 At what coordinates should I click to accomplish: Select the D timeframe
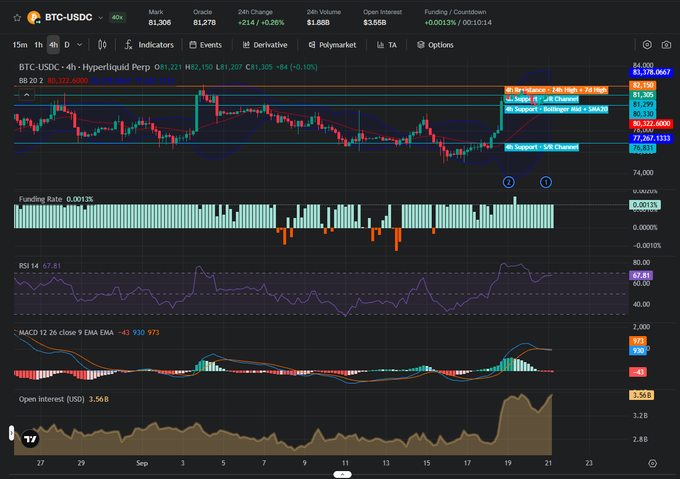click(67, 45)
